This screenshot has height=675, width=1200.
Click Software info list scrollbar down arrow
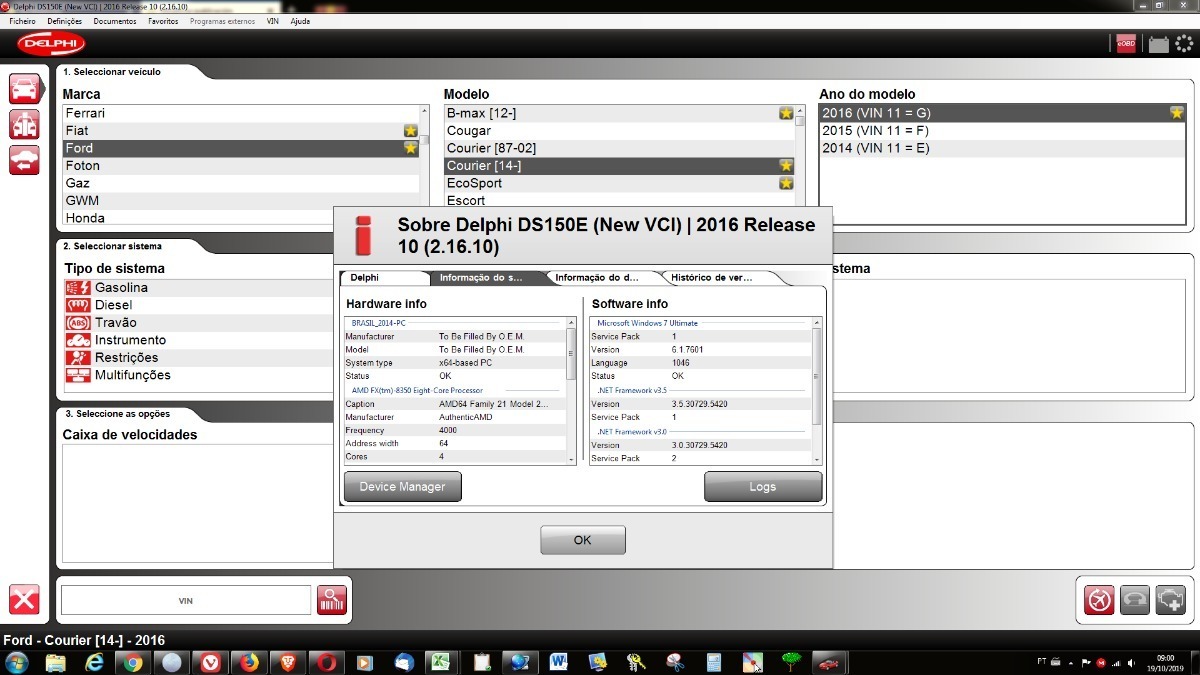coord(817,459)
